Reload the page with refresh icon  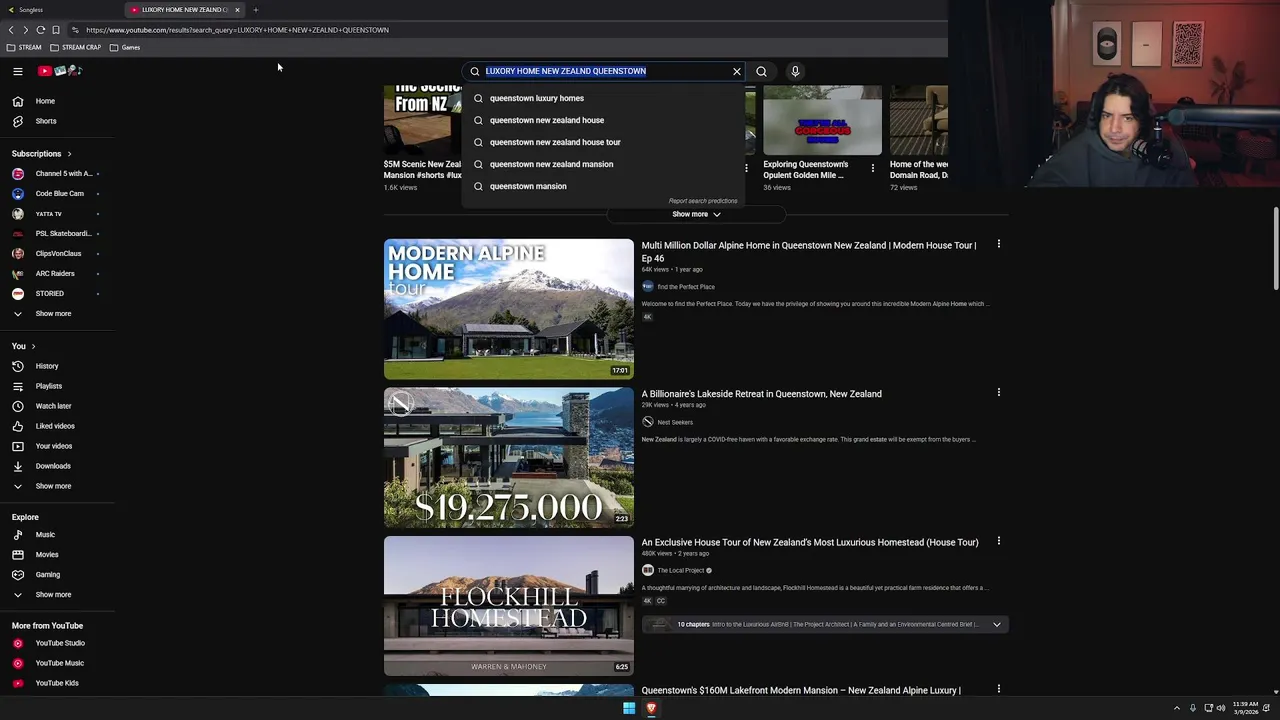40,30
